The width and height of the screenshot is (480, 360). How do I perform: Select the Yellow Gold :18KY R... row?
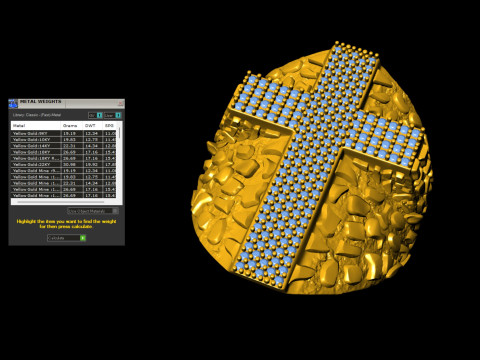click(x=64, y=158)
